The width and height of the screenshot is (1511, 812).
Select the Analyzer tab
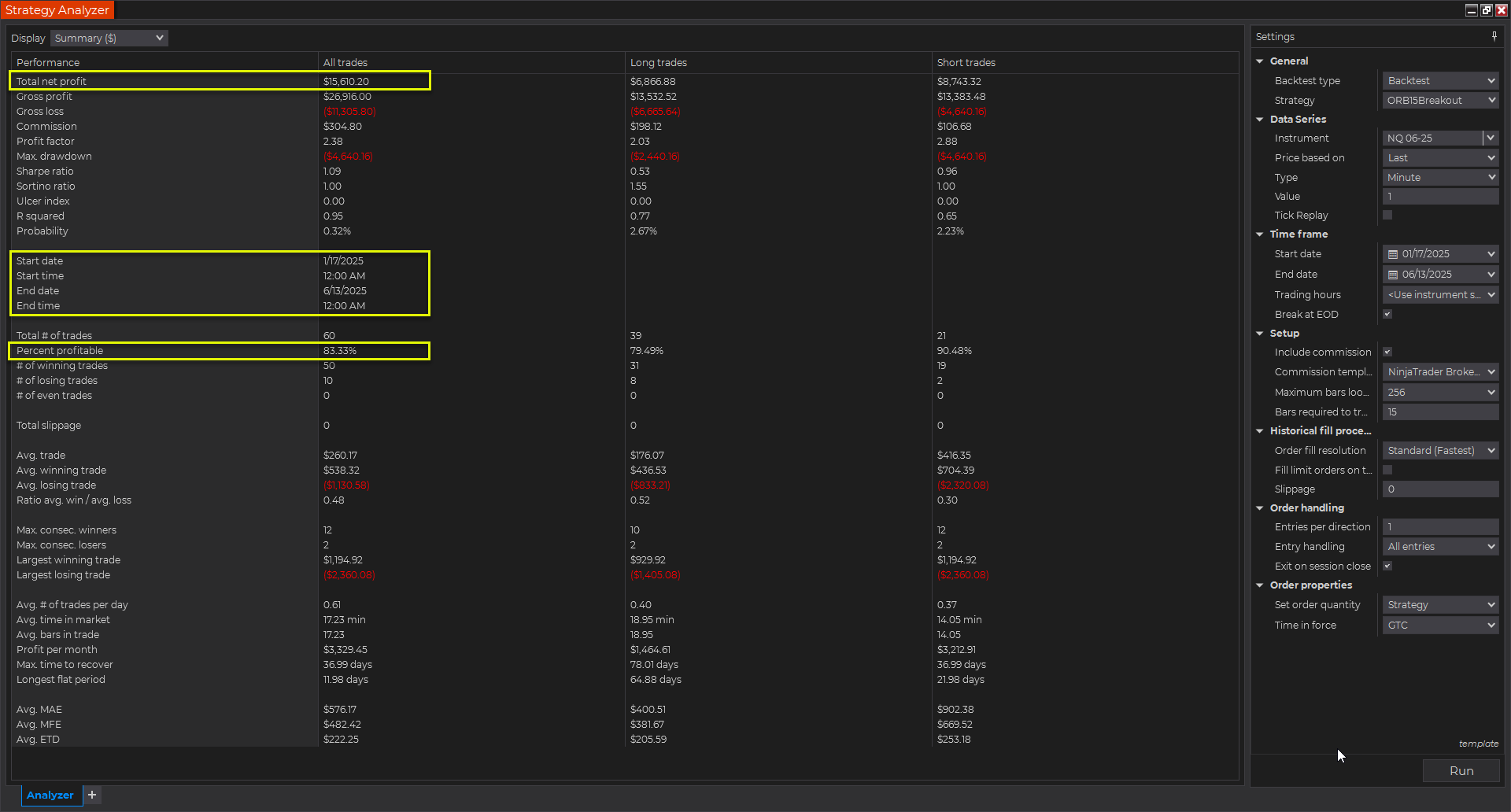[50, 795]
